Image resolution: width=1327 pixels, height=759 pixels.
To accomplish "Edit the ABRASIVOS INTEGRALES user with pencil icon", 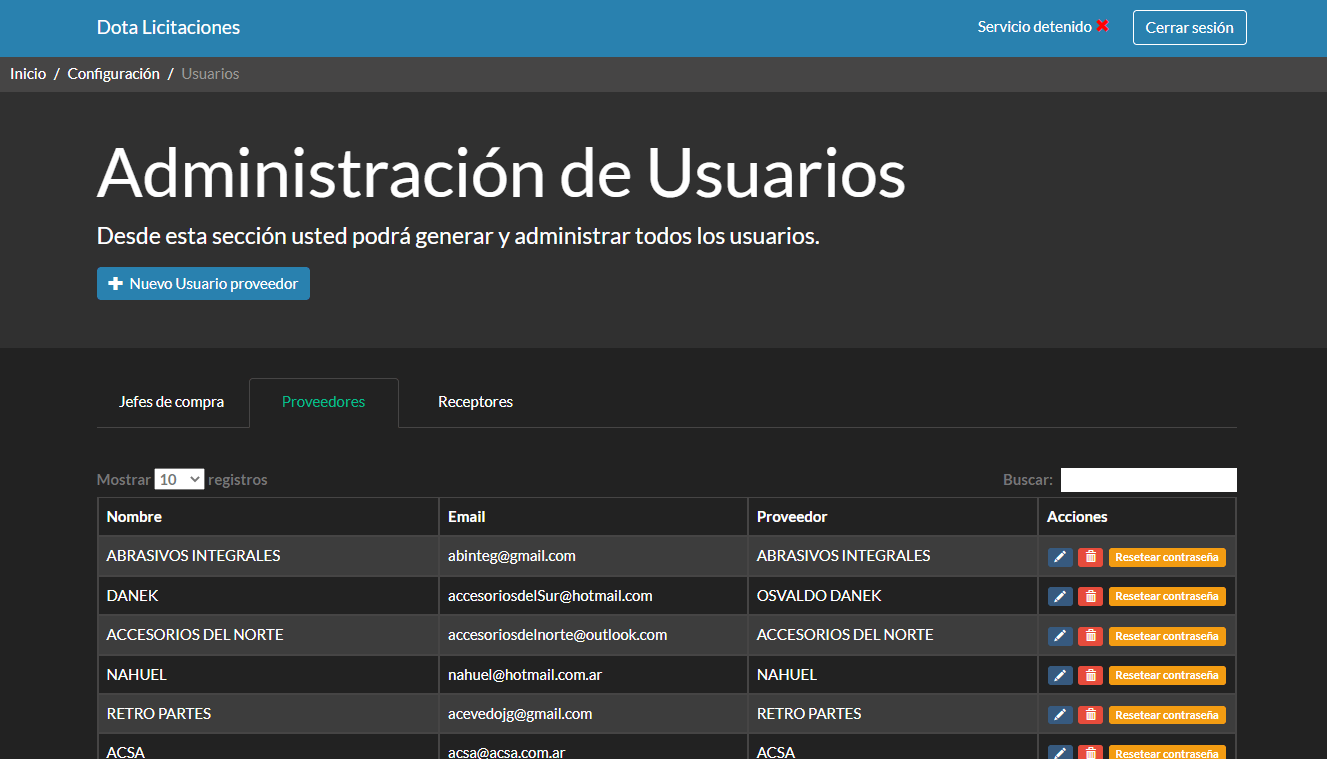I will pyautogui.click(x=1060, y=557).
